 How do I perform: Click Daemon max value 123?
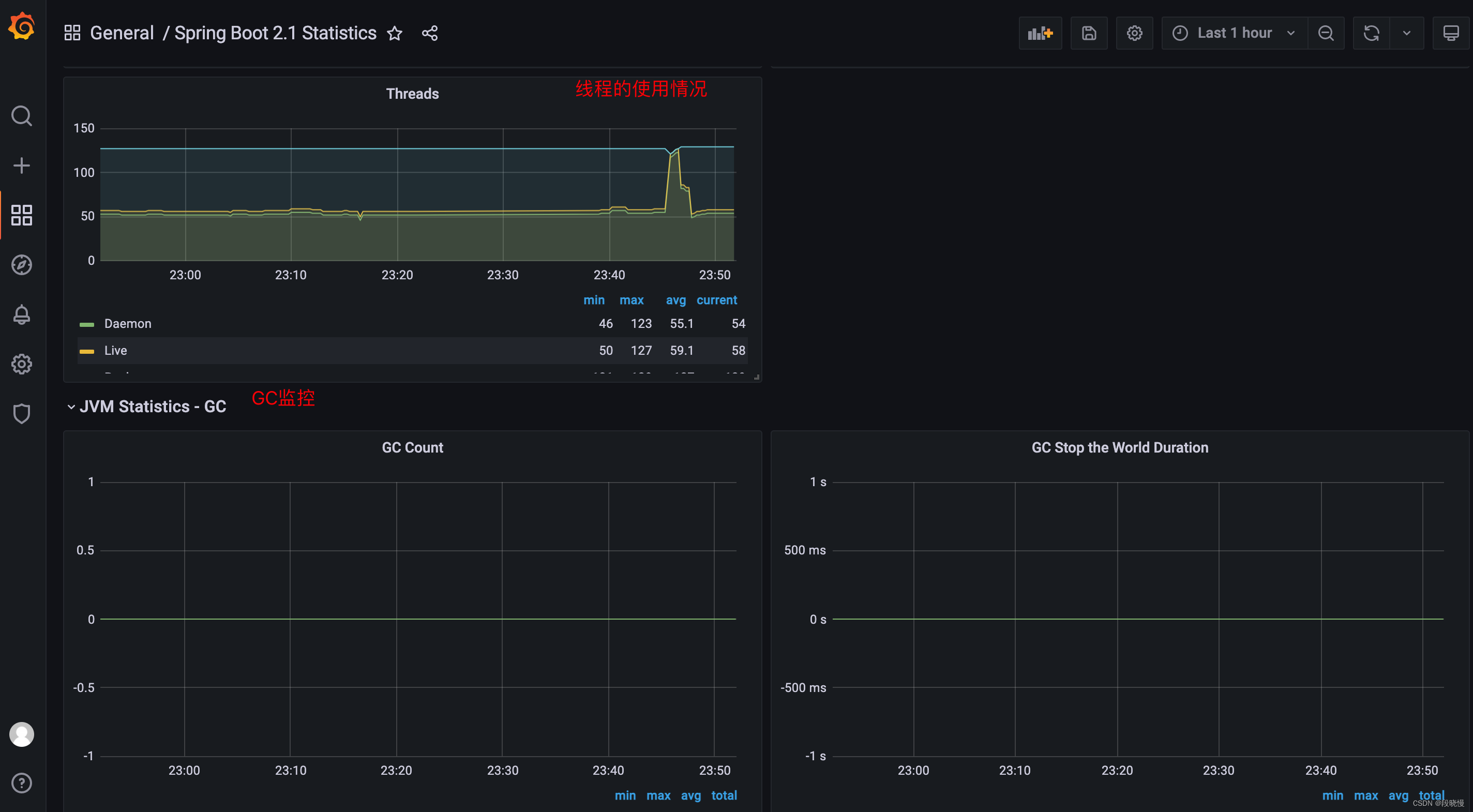[641, 324]
